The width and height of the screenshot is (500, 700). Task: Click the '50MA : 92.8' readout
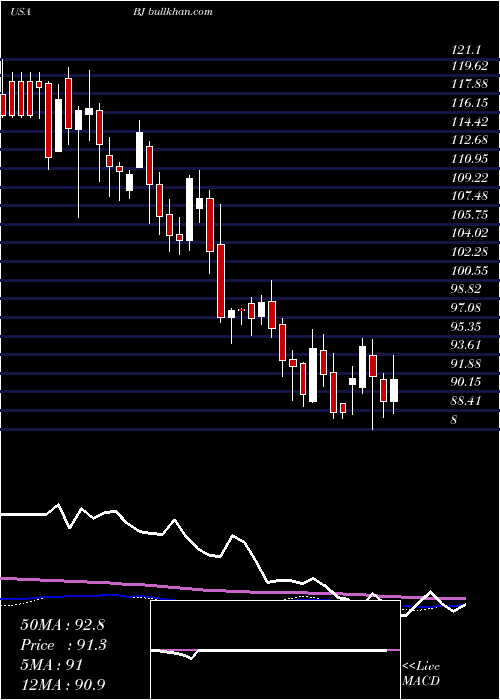pos(62,625)
